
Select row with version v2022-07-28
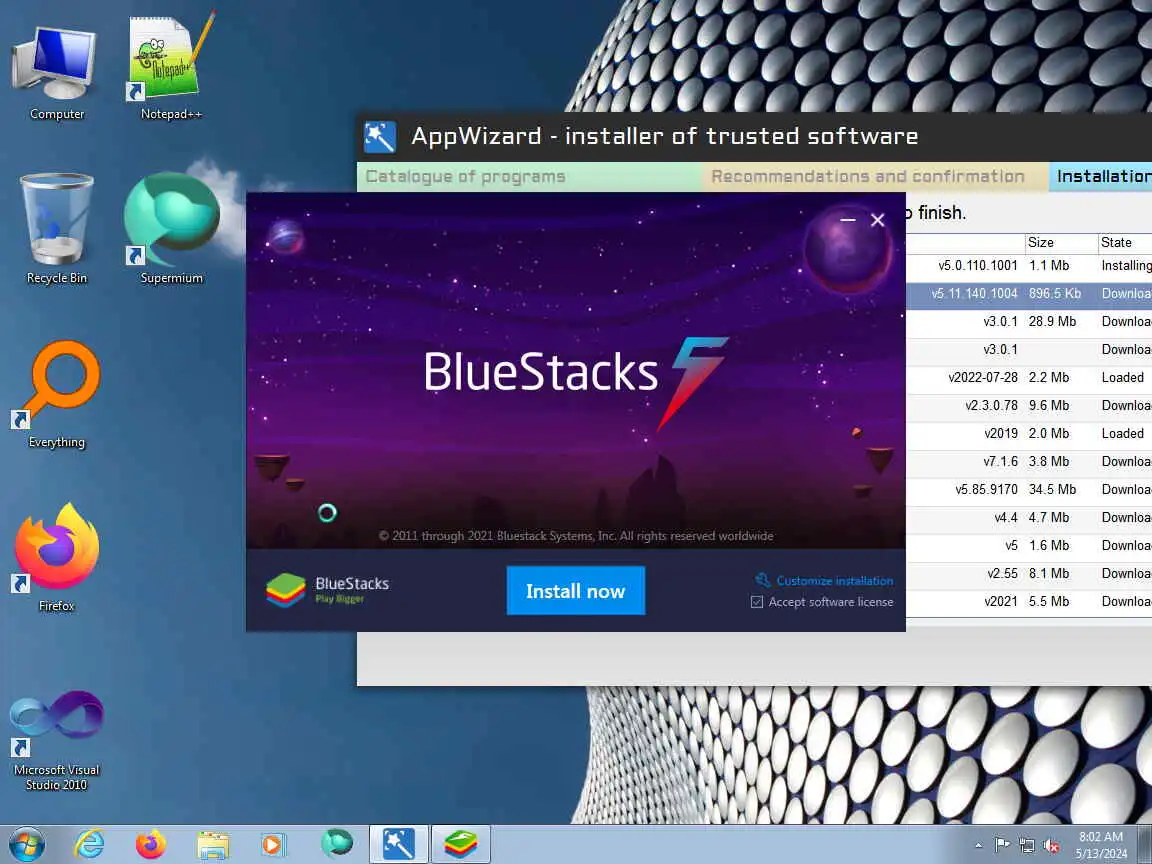pyautogui.click(x=1029, y=378)
